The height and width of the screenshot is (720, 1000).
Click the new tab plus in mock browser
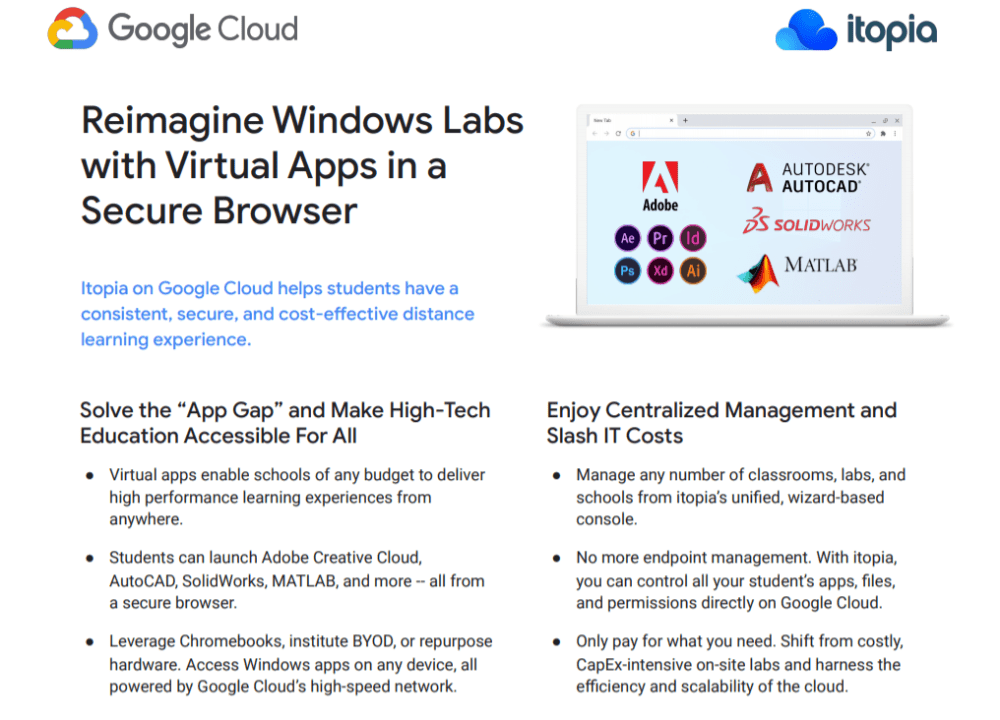686,121
